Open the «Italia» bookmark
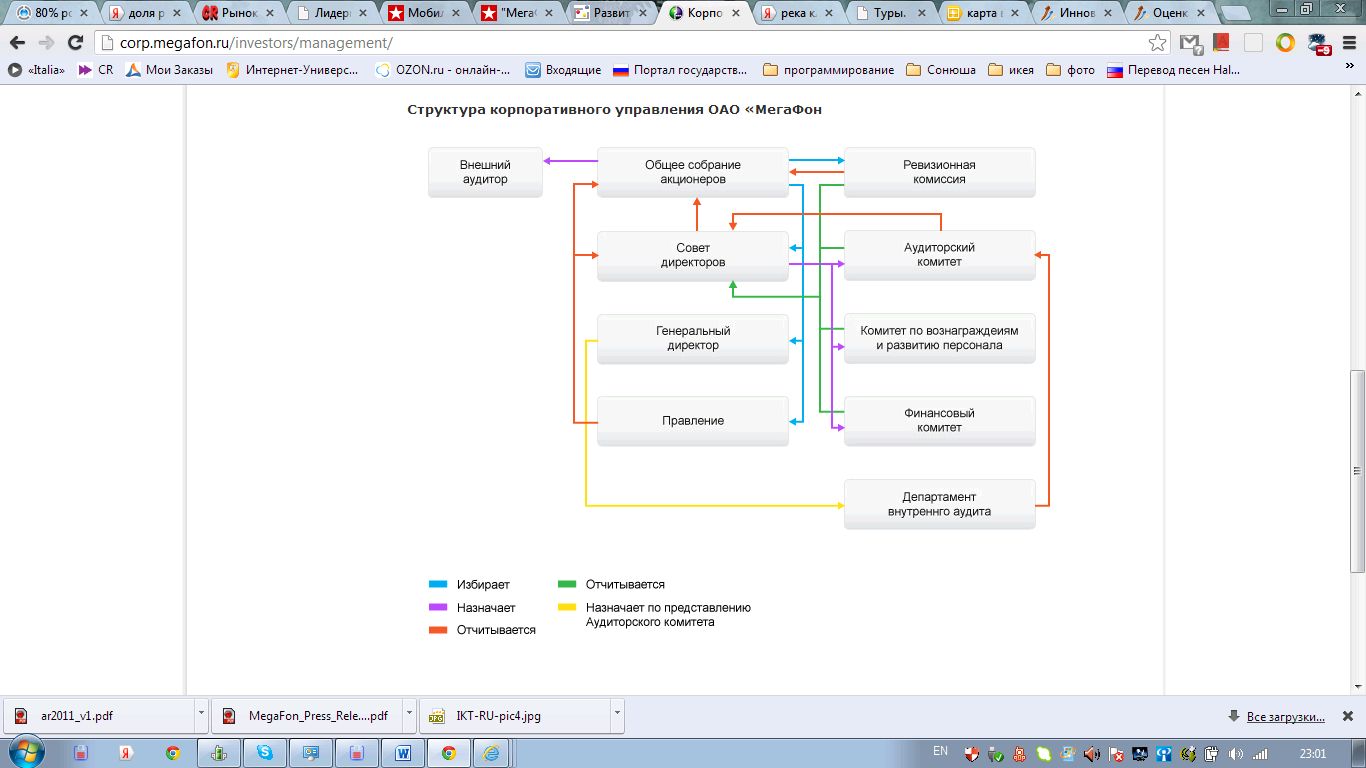The height and width of the screenshot is (768, 1366). pyautogui.click(x=37, y=70)
